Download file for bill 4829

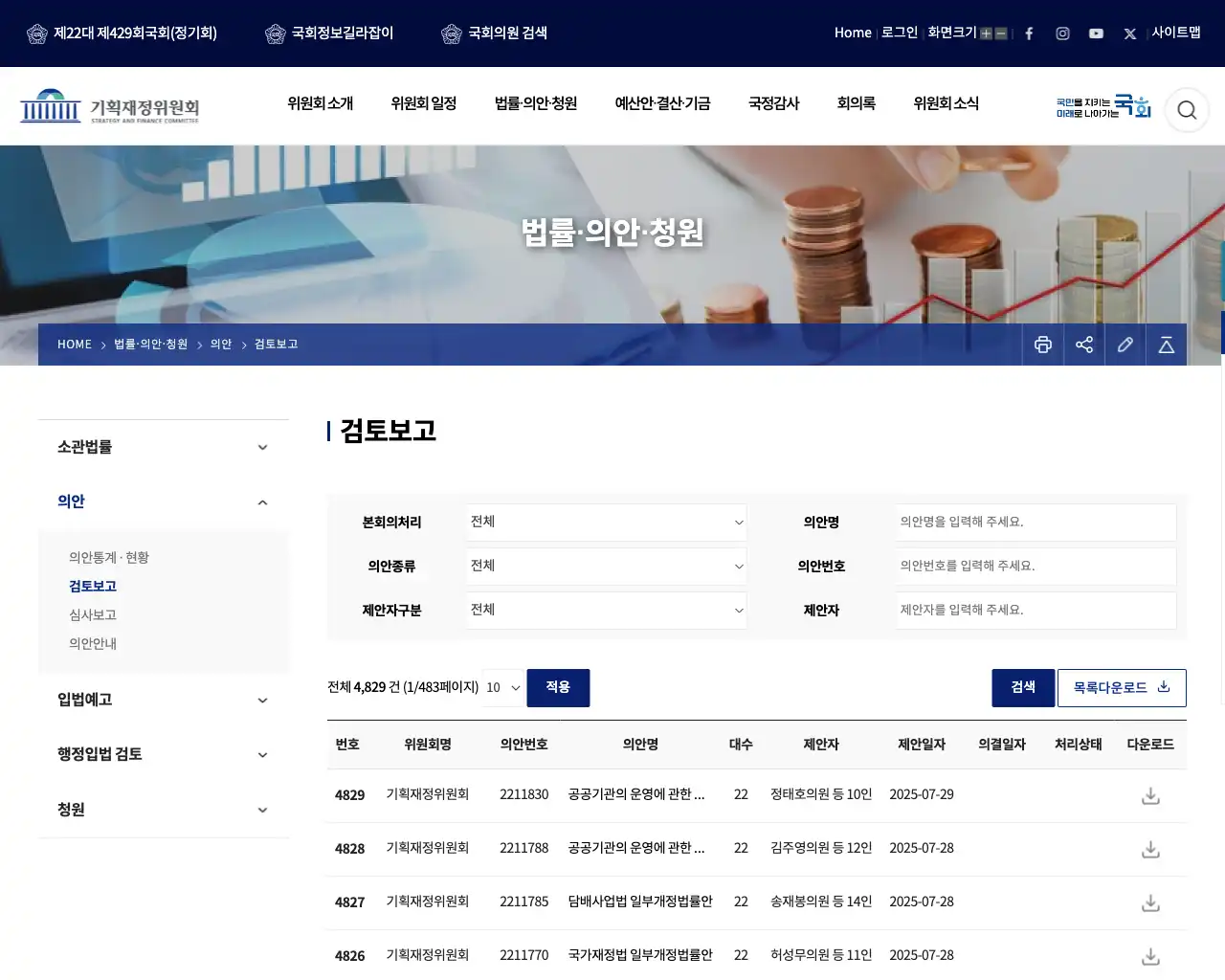coord(1150,795)
